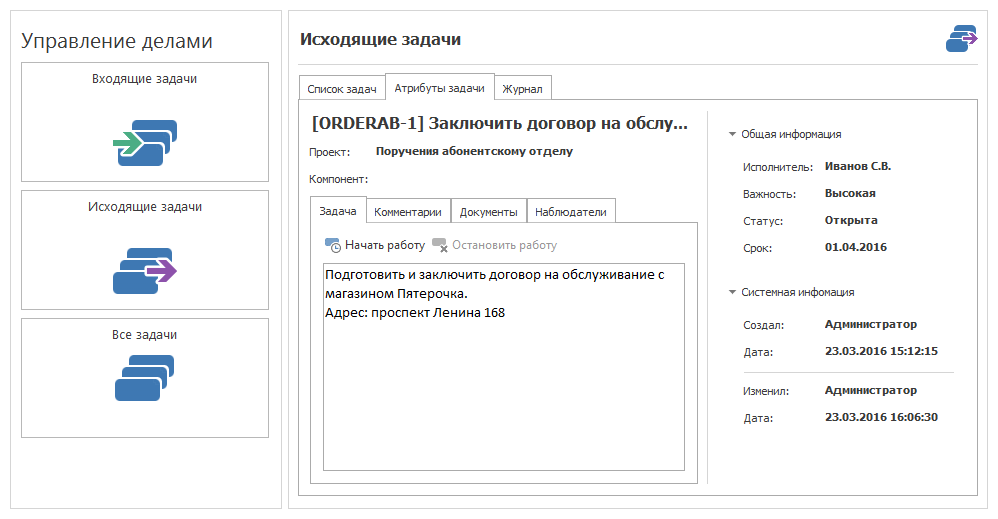The height and width of the screenshot is (519, 998).
Task: Click the Создал value Администратор
Action: coord(871,324)
